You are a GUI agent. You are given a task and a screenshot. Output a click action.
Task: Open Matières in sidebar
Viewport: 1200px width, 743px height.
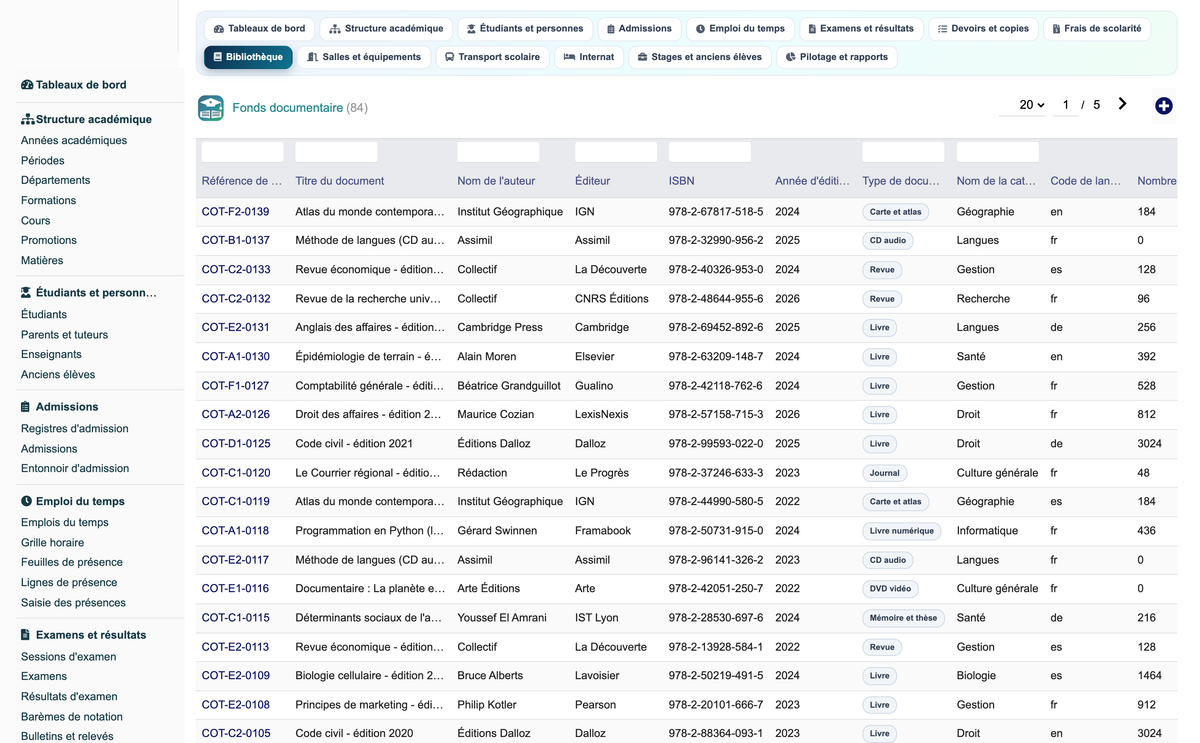click(x=42, y=260)
